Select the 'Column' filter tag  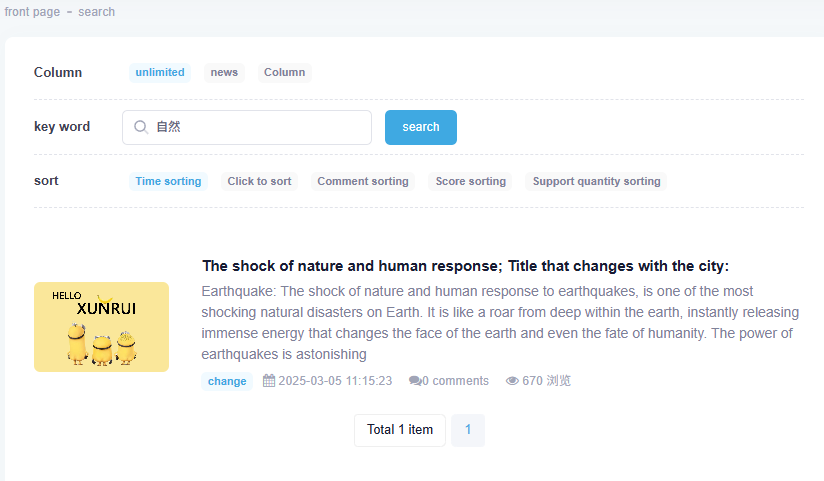284,72
